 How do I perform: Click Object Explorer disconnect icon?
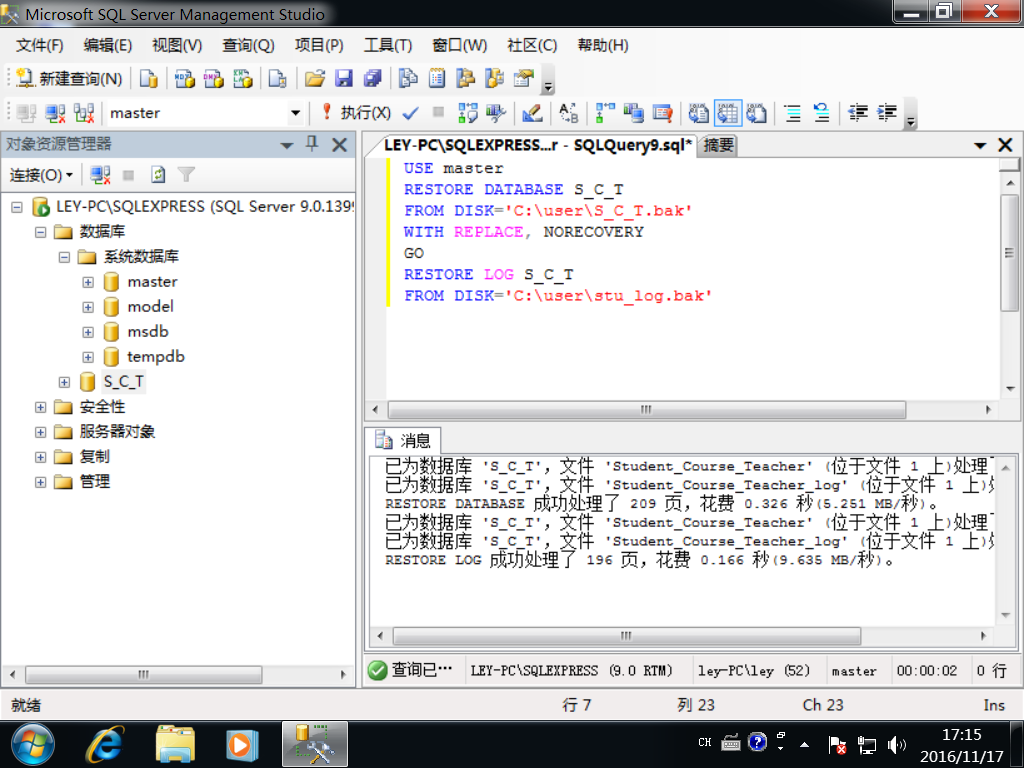pyautogui.click(x=100, y=175)
